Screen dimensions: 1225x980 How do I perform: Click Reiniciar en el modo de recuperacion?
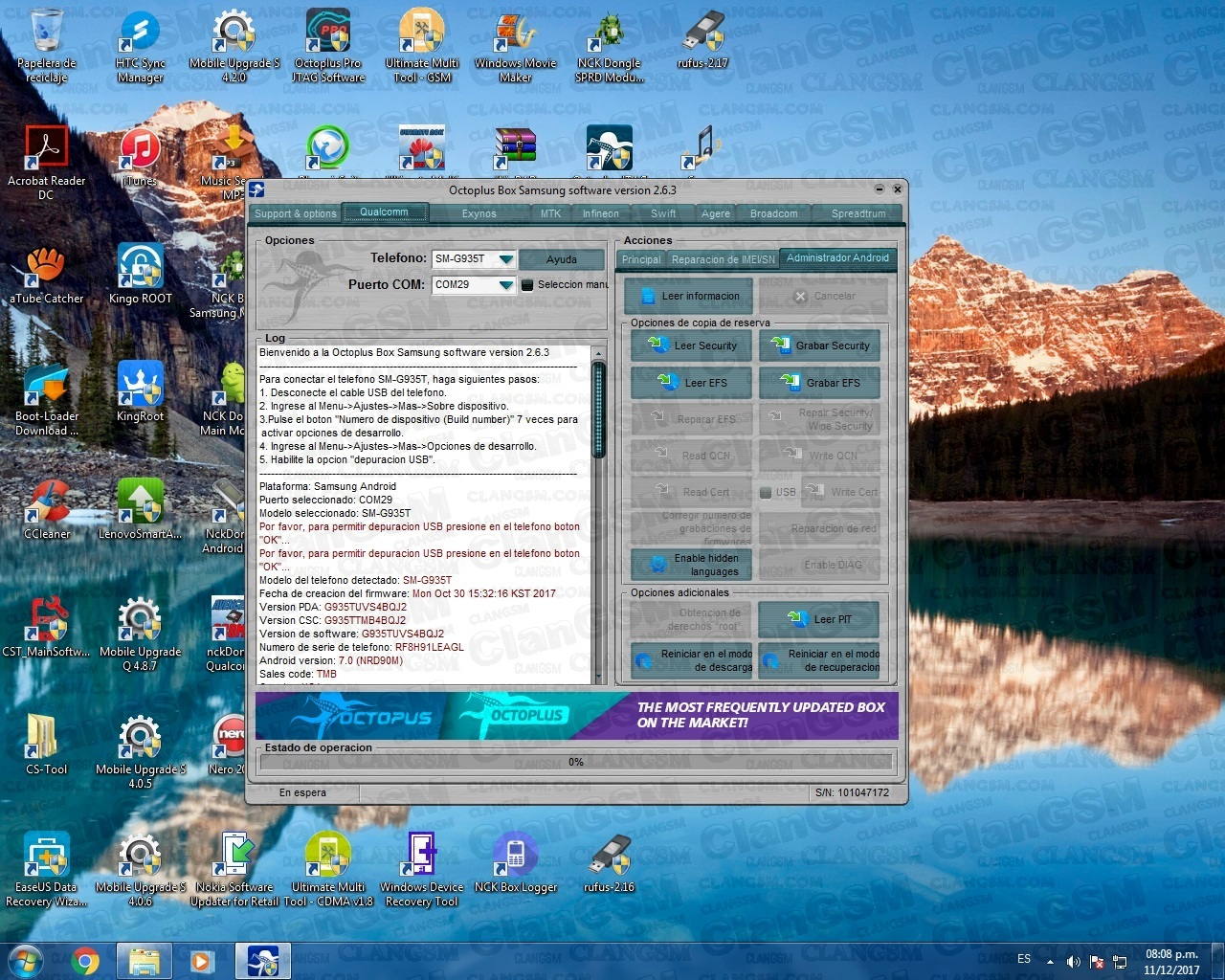[819, 660]
